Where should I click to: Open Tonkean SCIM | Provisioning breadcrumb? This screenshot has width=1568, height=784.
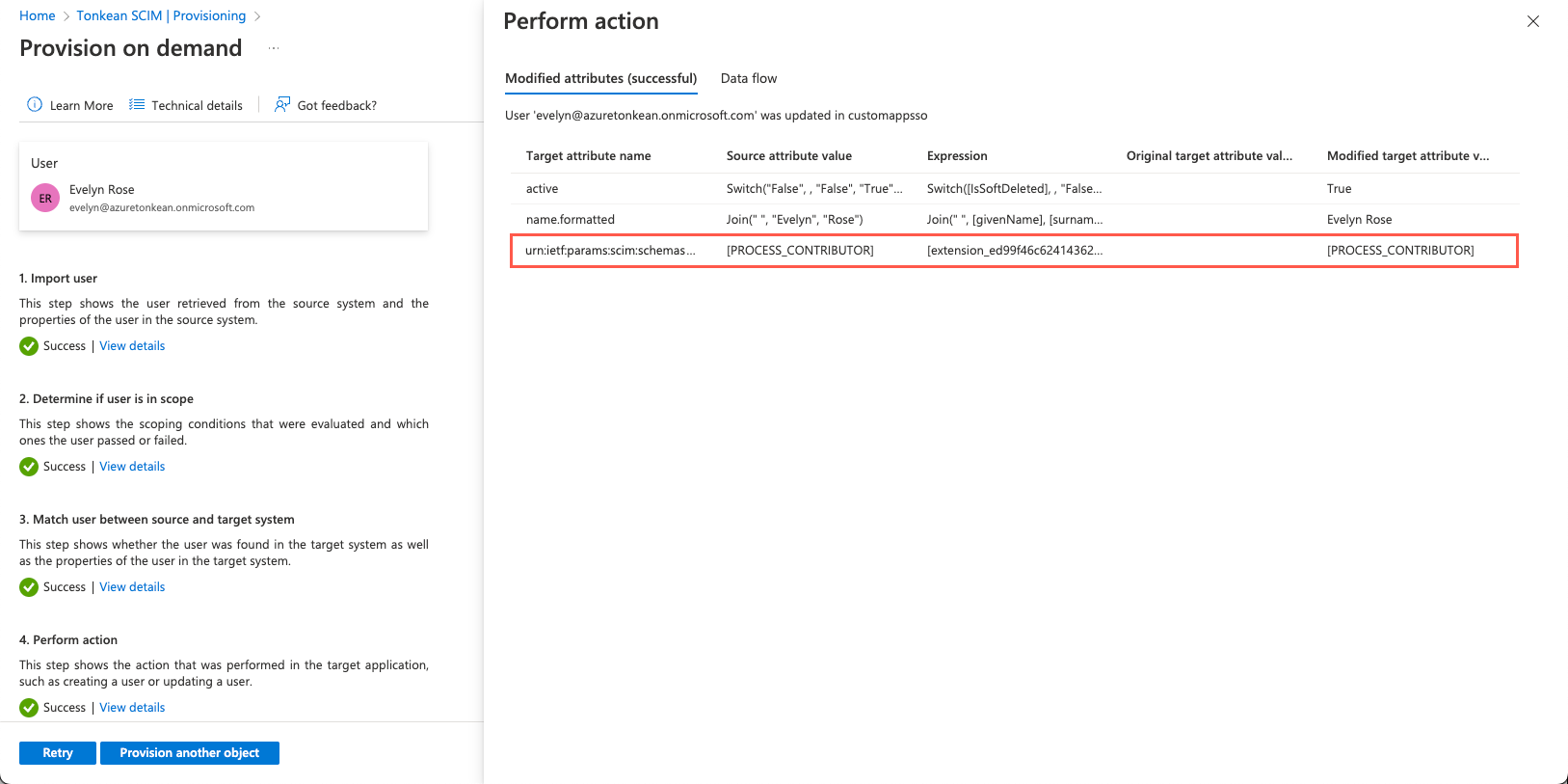[x=161, y=15]
